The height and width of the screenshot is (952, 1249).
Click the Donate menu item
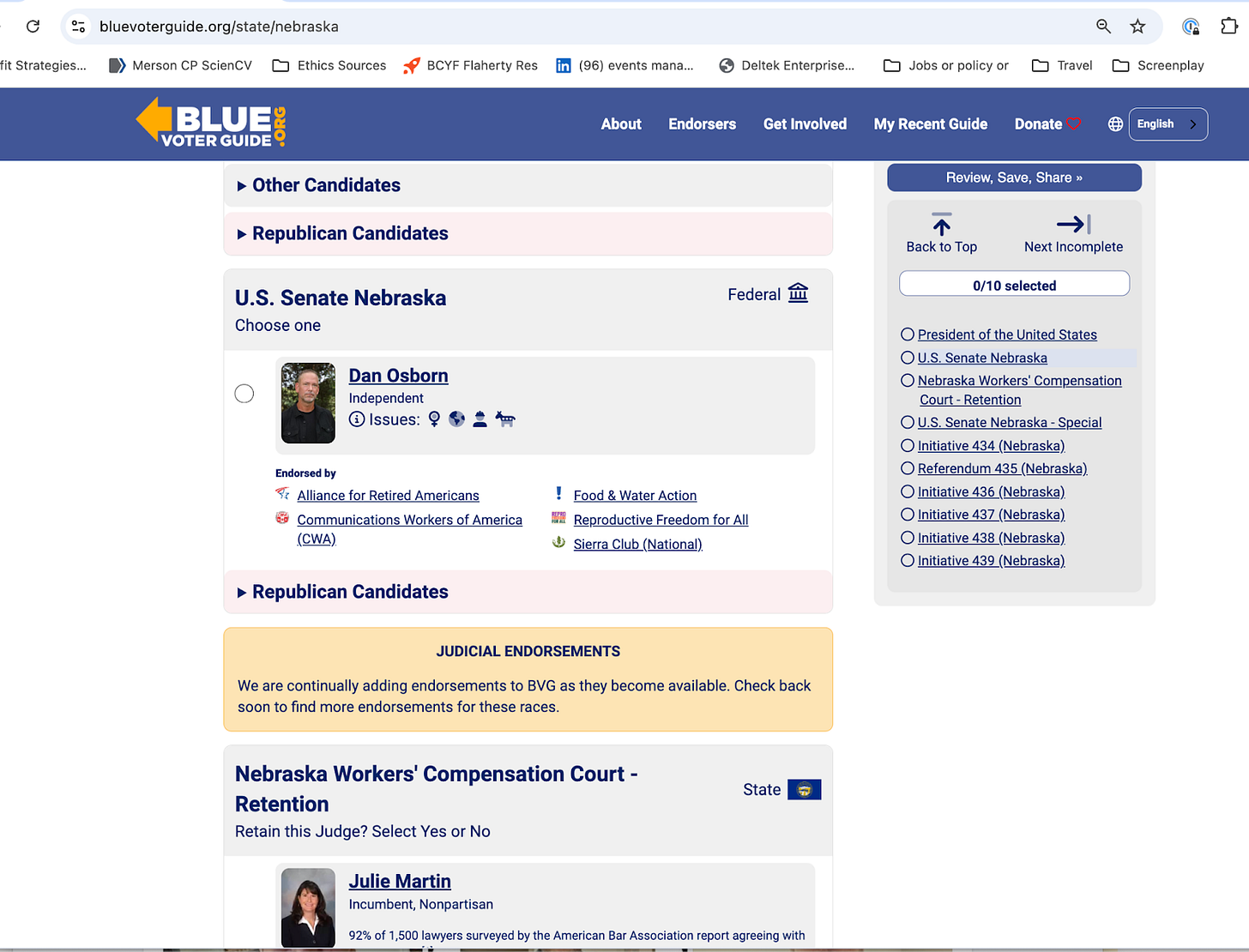[1047, 124]
